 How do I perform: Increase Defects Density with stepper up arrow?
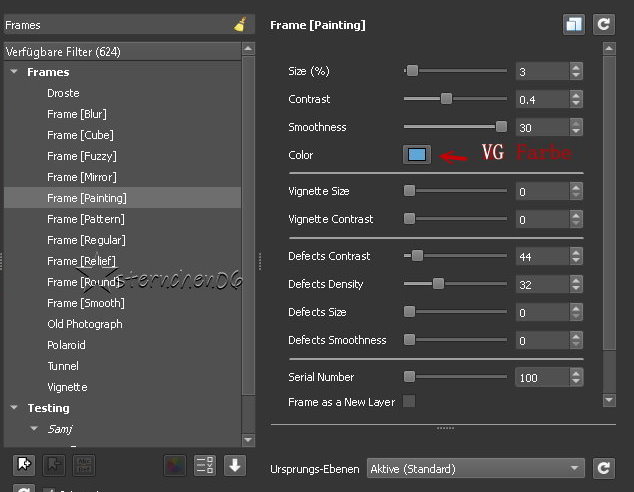(576, 280)
